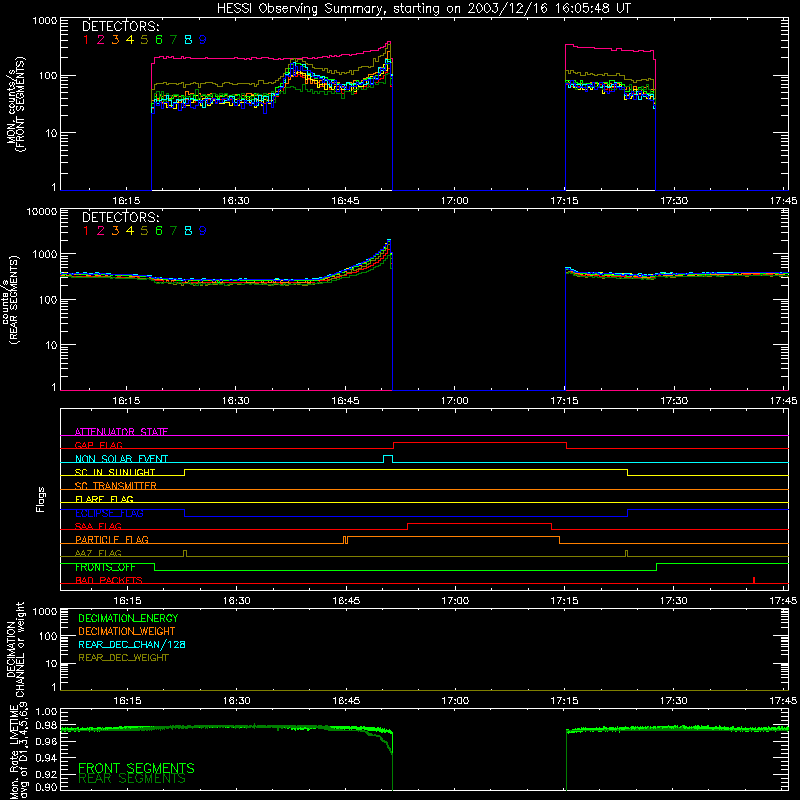
Task: Click 17:00 tick label under the Flags panel
Action: pyautogui.click(x=455, y=601)
